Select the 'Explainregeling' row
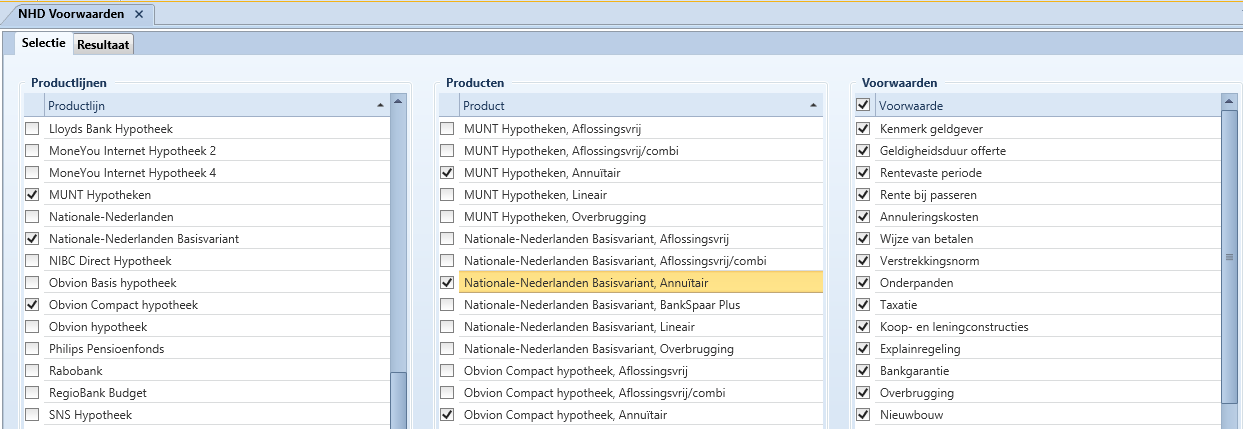 pyautogui.click(x=1038, y=349)
